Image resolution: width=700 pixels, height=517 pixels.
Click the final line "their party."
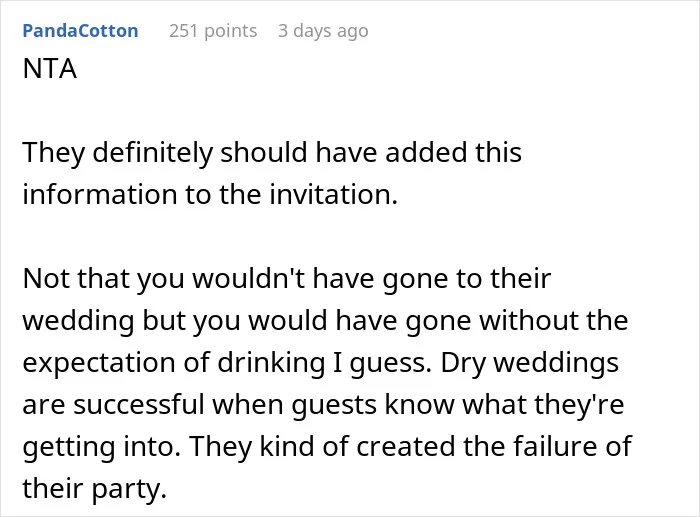94,488
